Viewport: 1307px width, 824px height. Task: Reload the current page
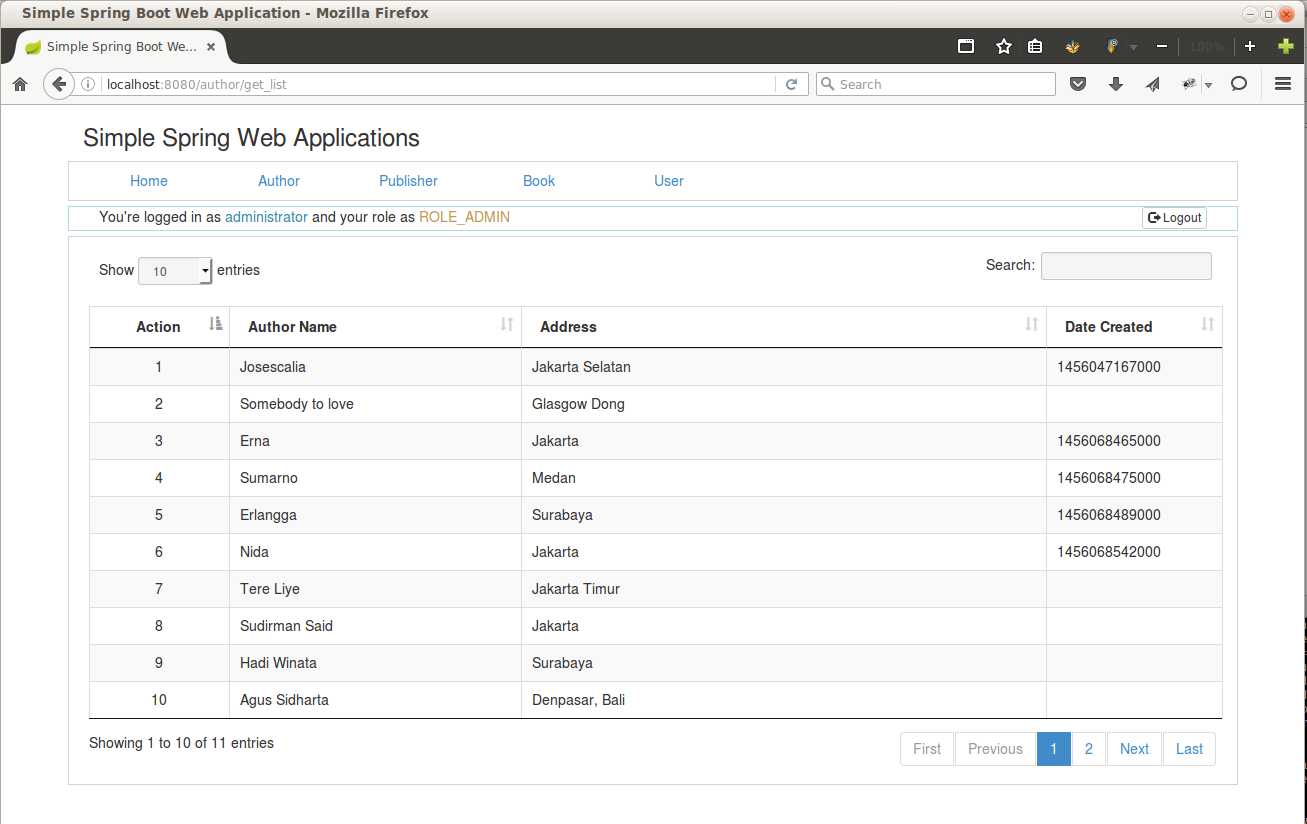(x=791, y=84)
